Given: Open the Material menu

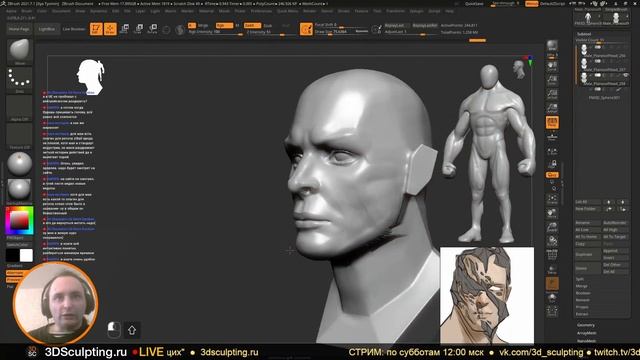Looking at the screenshot, I should click(x=206, y=11).
